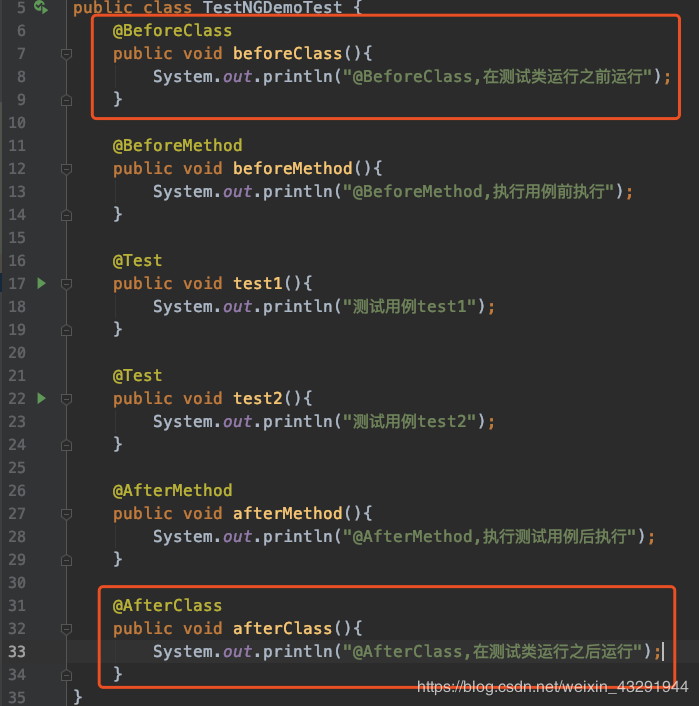Click the closing class brace on line 35
The width and height of the screenshot is (699, 706).
click(x=77, y=697)
